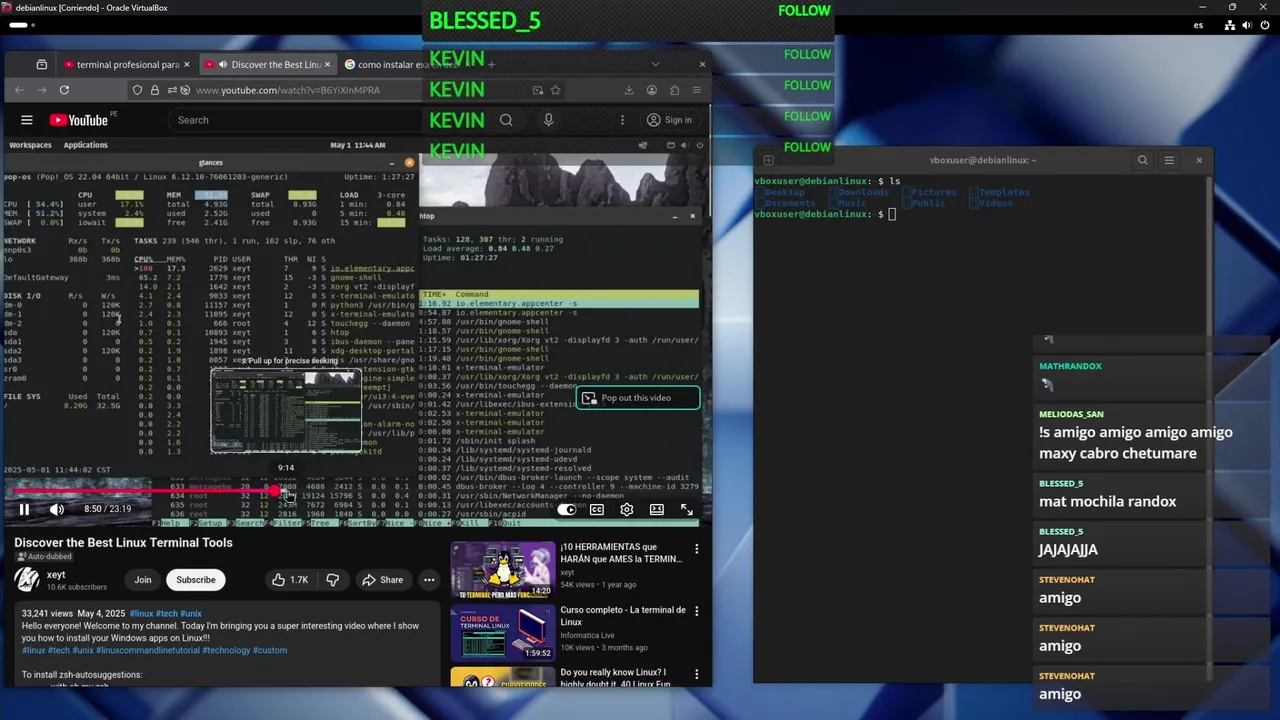
Task: Open the terminal hamburger menu
Action: pos(1169,160)
